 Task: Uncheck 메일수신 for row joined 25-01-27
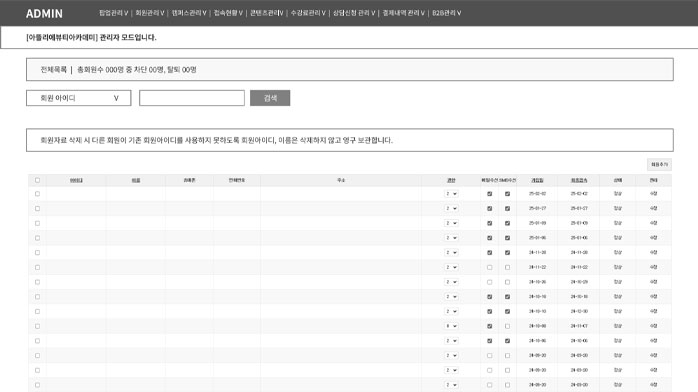tap(490, 208)
